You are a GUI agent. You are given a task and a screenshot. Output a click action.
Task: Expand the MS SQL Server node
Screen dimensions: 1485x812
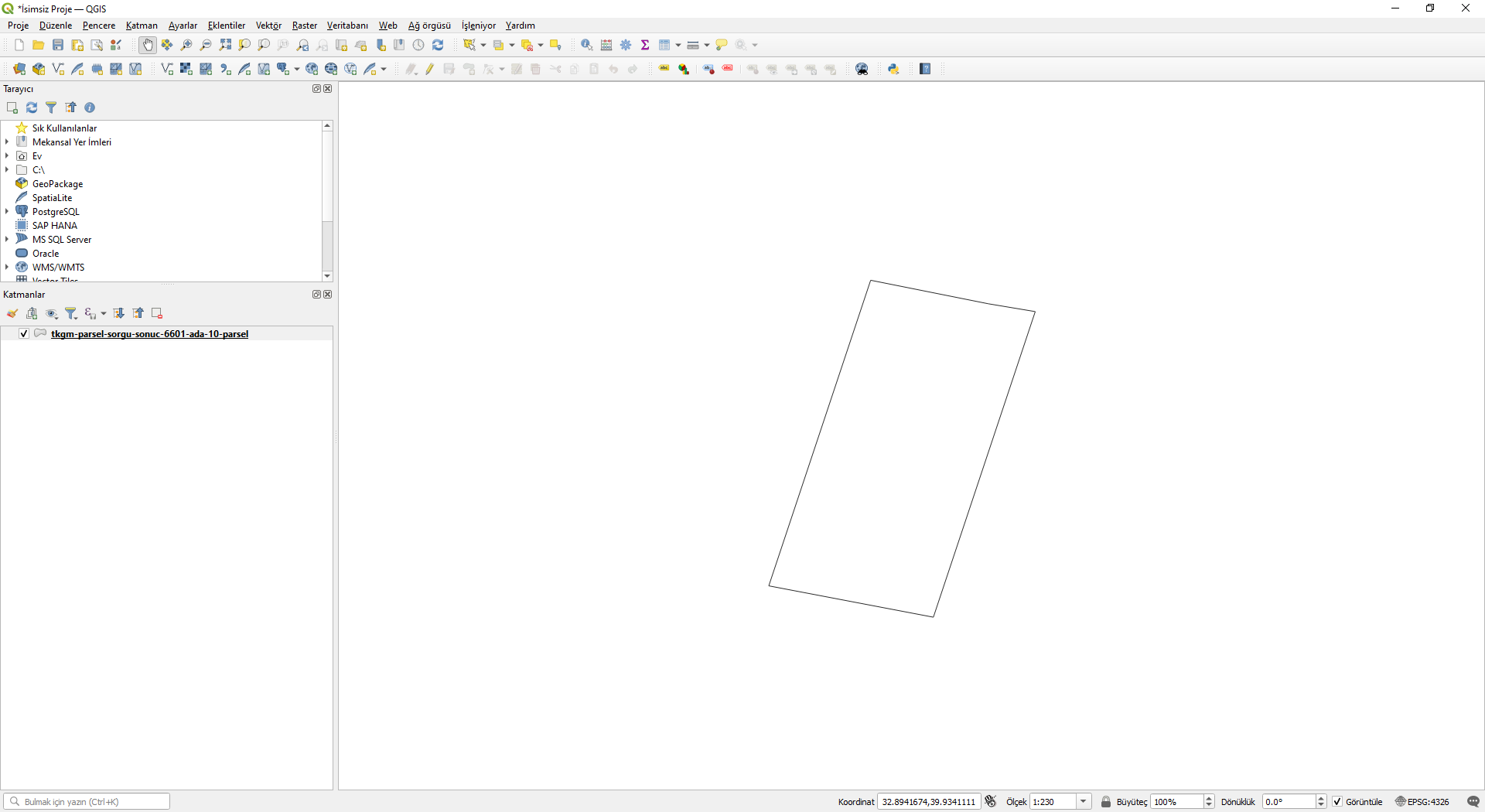point(7,239)
